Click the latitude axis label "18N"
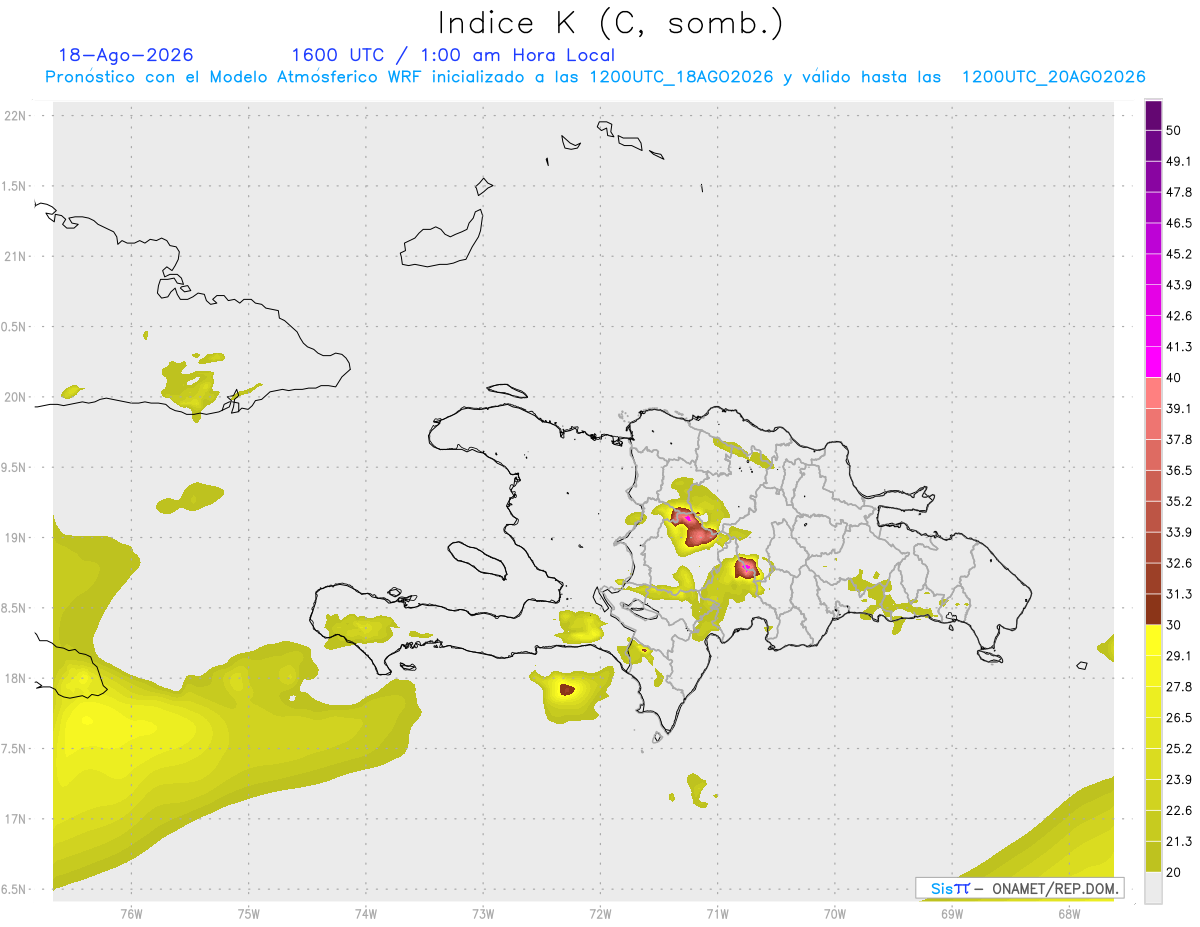The image size is (1200, 927). (x=17, y=679)
